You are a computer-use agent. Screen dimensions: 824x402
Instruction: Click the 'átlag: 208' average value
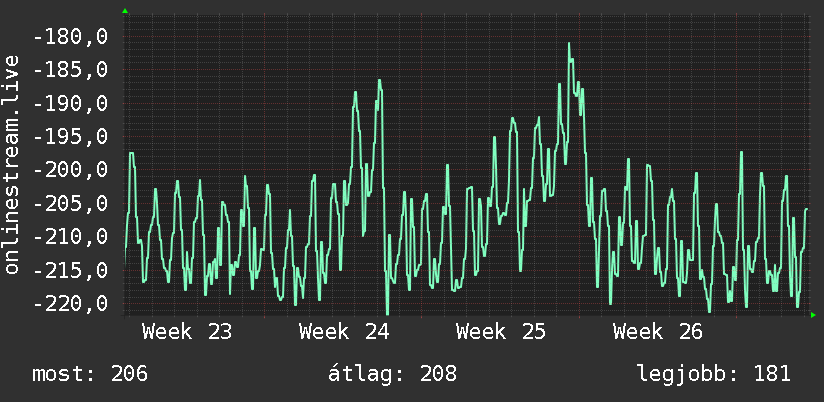tap(393, 374)
